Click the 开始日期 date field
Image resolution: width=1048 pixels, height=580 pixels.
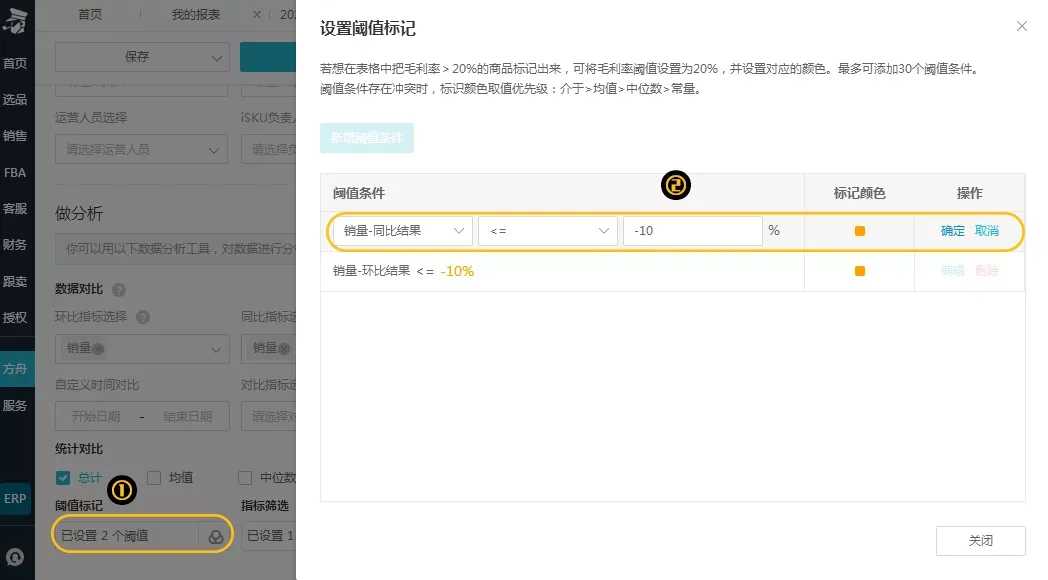click(x=96, y=416)
